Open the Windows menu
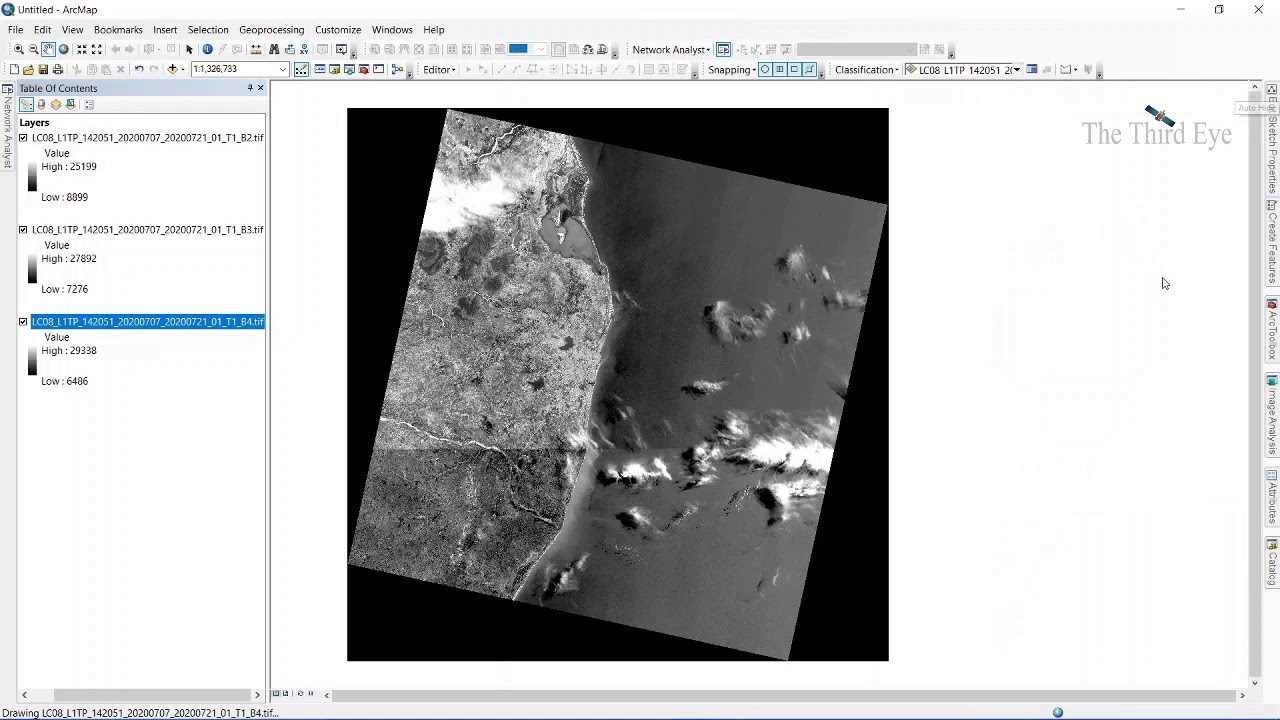Image resolution: width=1280 pixels, height=720 pixels. click(392, 30)
